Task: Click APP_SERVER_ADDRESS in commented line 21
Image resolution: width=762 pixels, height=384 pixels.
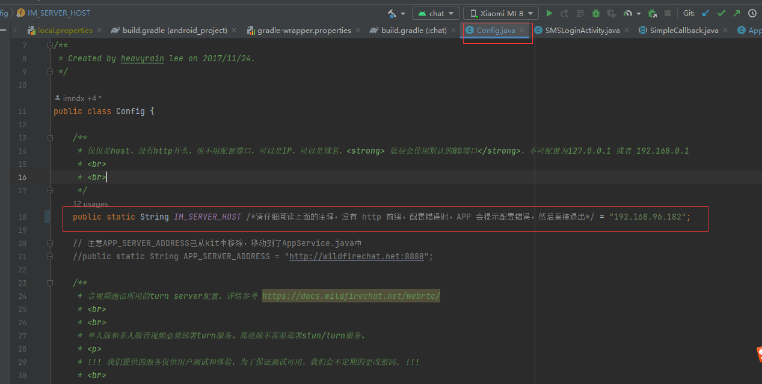Action: [x=226, y=256]
